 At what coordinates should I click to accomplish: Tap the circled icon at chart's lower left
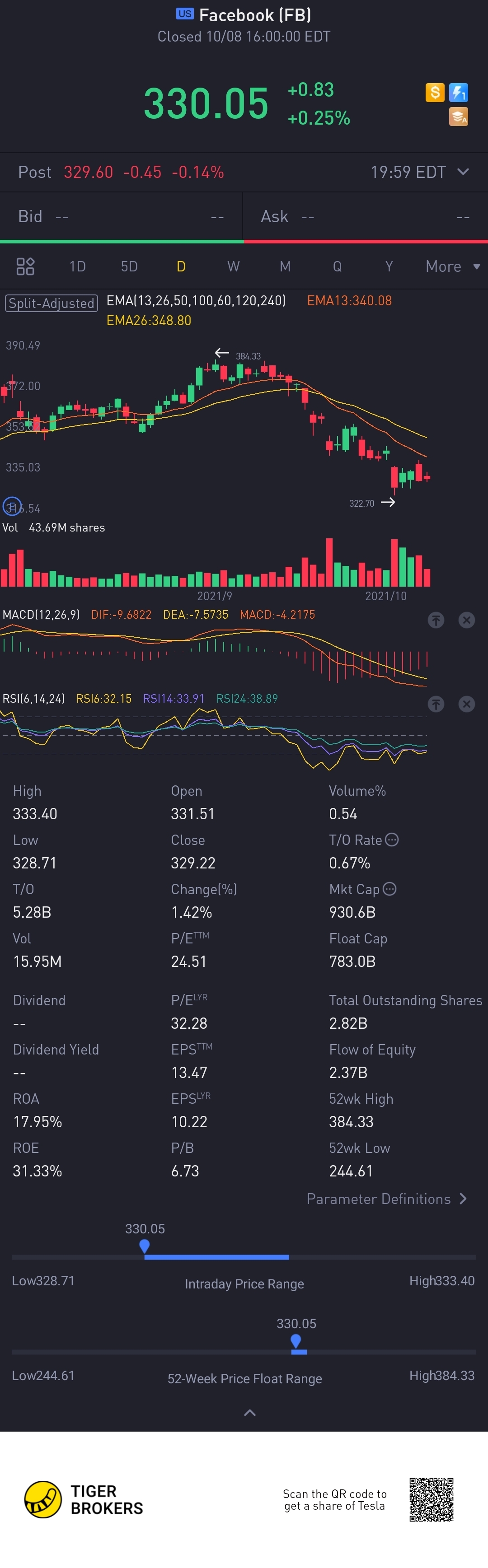(12, 506)
